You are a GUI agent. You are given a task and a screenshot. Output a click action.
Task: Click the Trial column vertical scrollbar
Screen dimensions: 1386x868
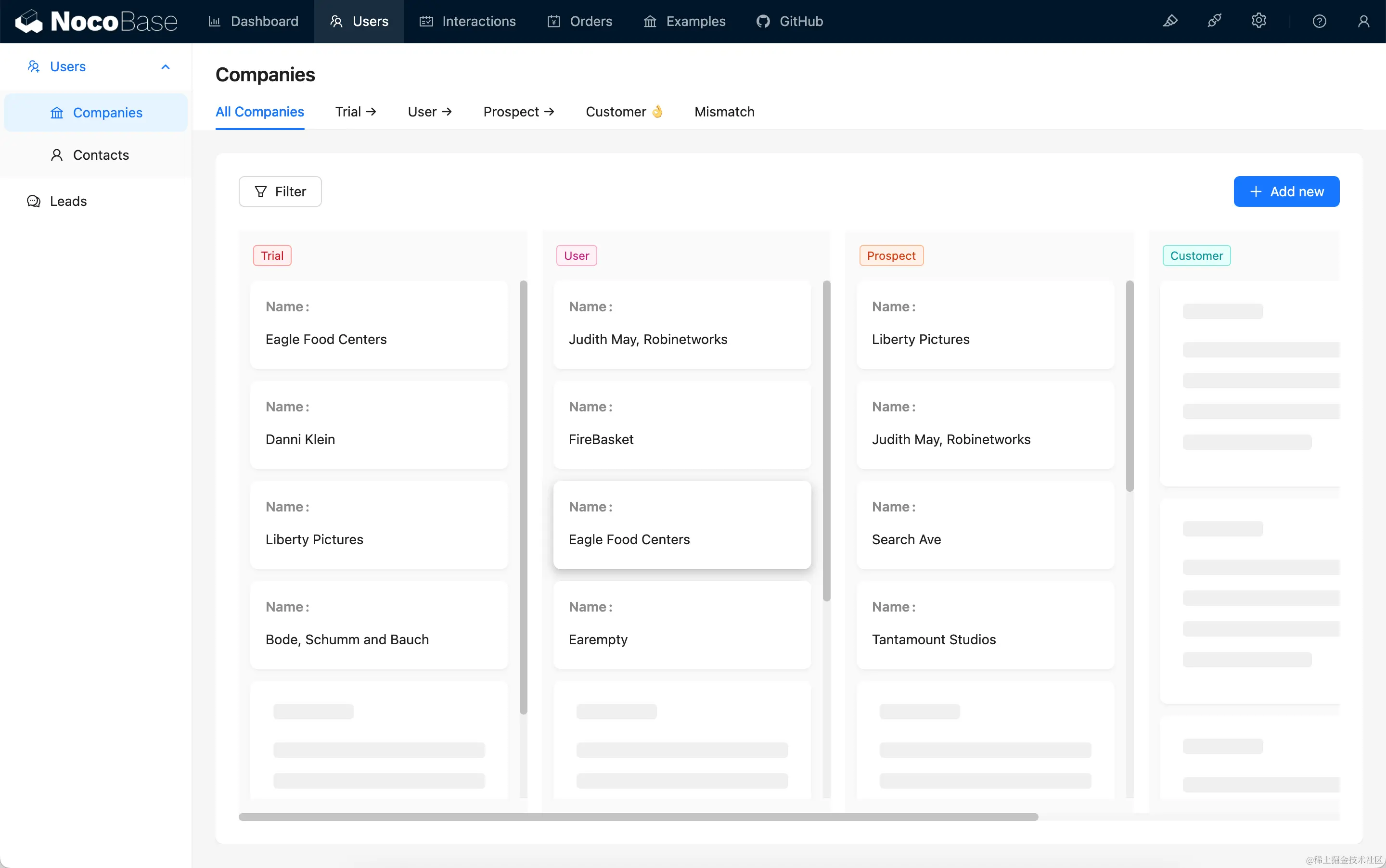click(x=523, y=497)
